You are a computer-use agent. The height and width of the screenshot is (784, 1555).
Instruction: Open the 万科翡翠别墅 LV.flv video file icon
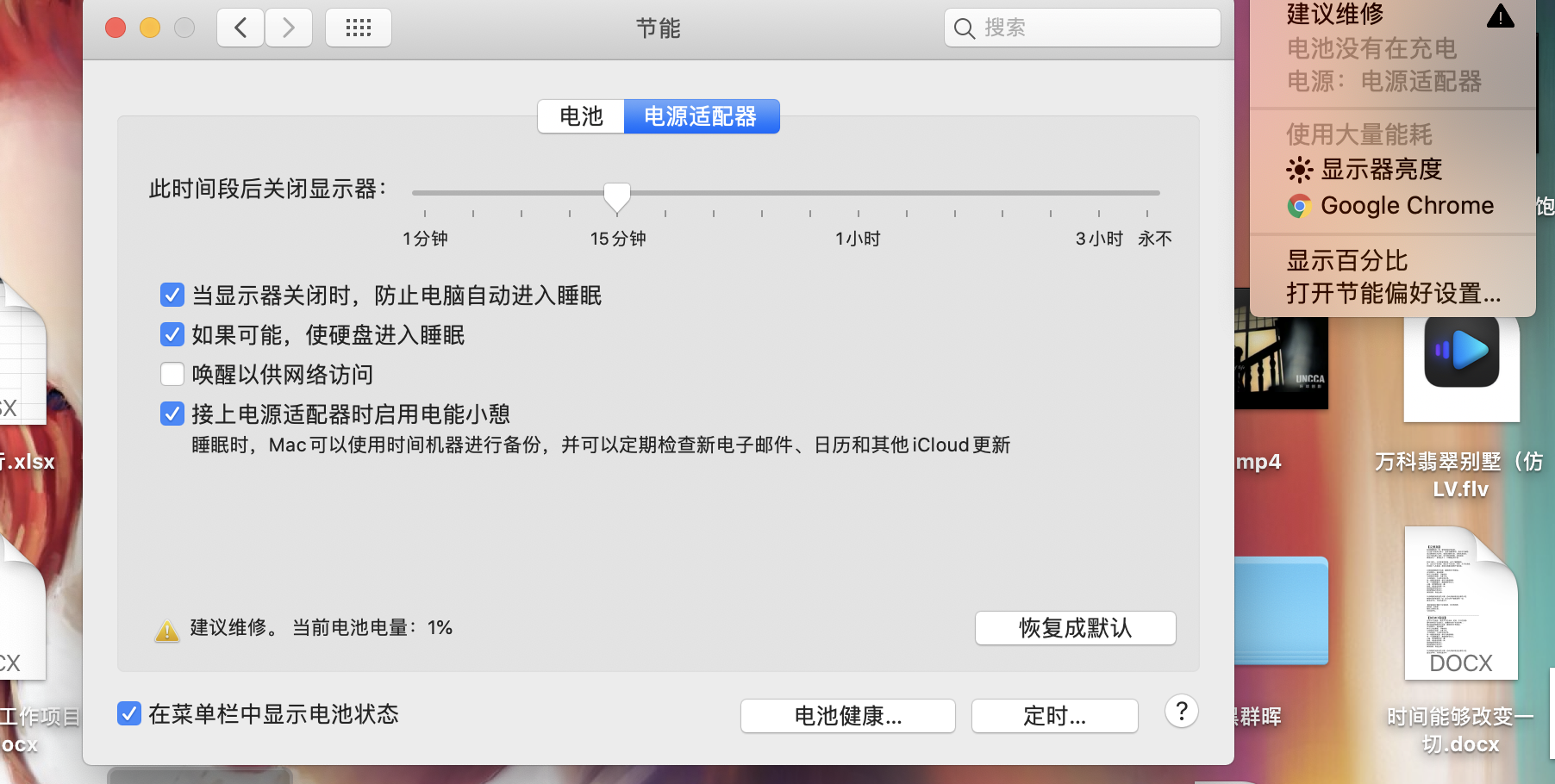click(1462, 368)
